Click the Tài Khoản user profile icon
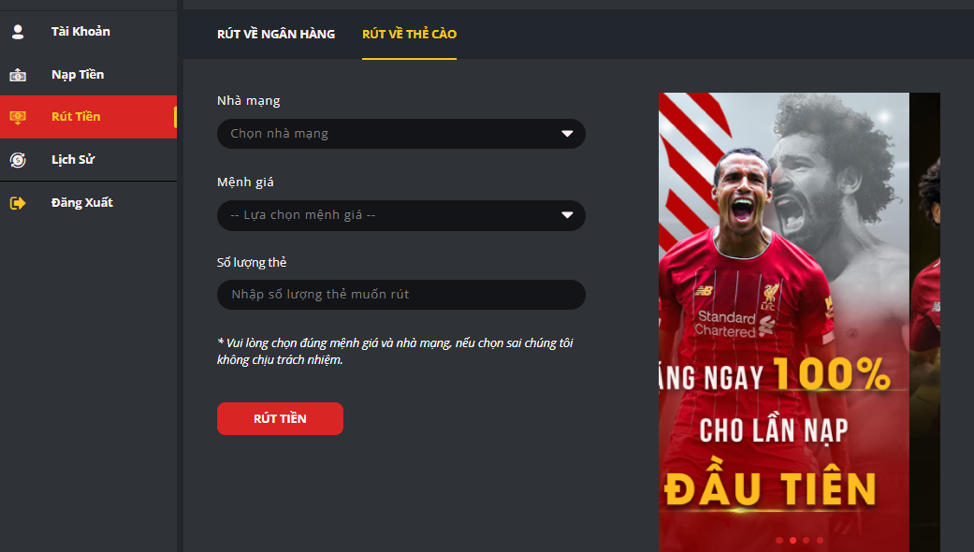This screenshot has width=974, height=552. click(18, 32)
